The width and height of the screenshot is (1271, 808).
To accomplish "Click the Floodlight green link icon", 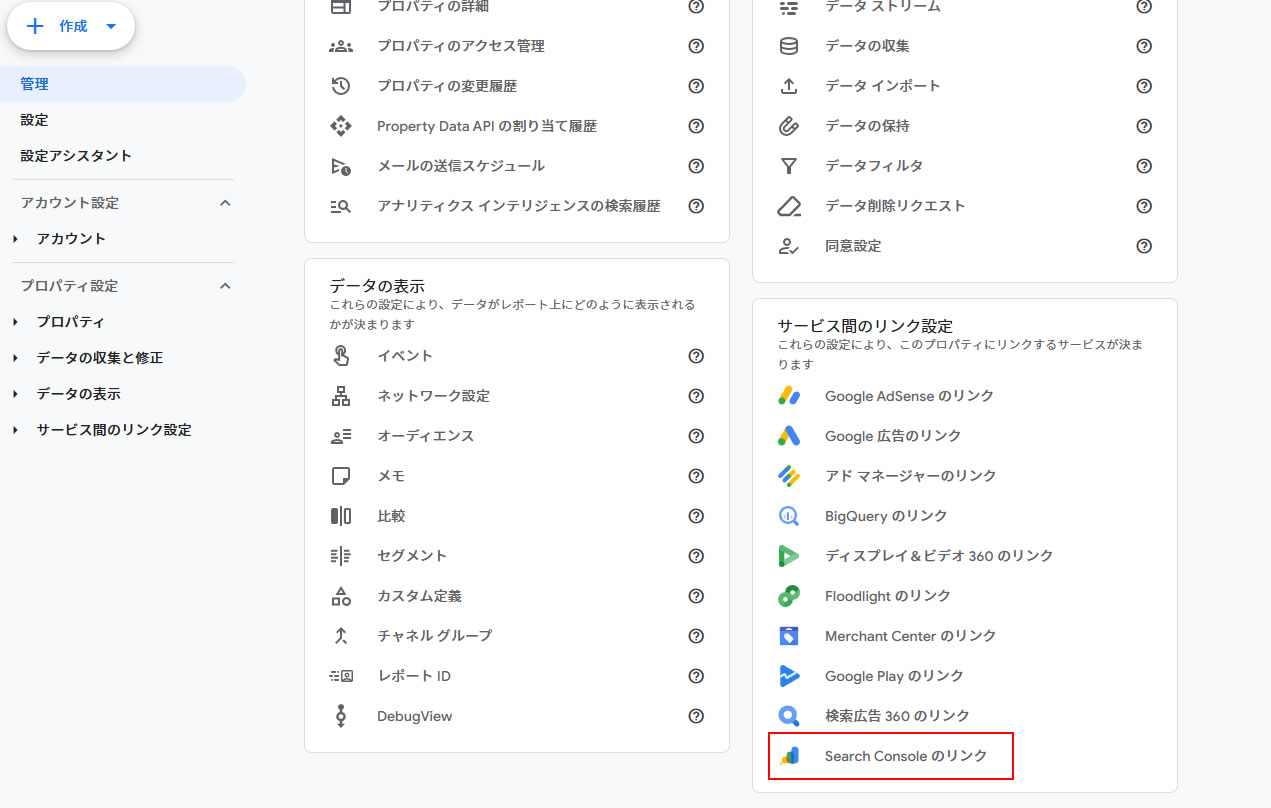I will point(791,596).
